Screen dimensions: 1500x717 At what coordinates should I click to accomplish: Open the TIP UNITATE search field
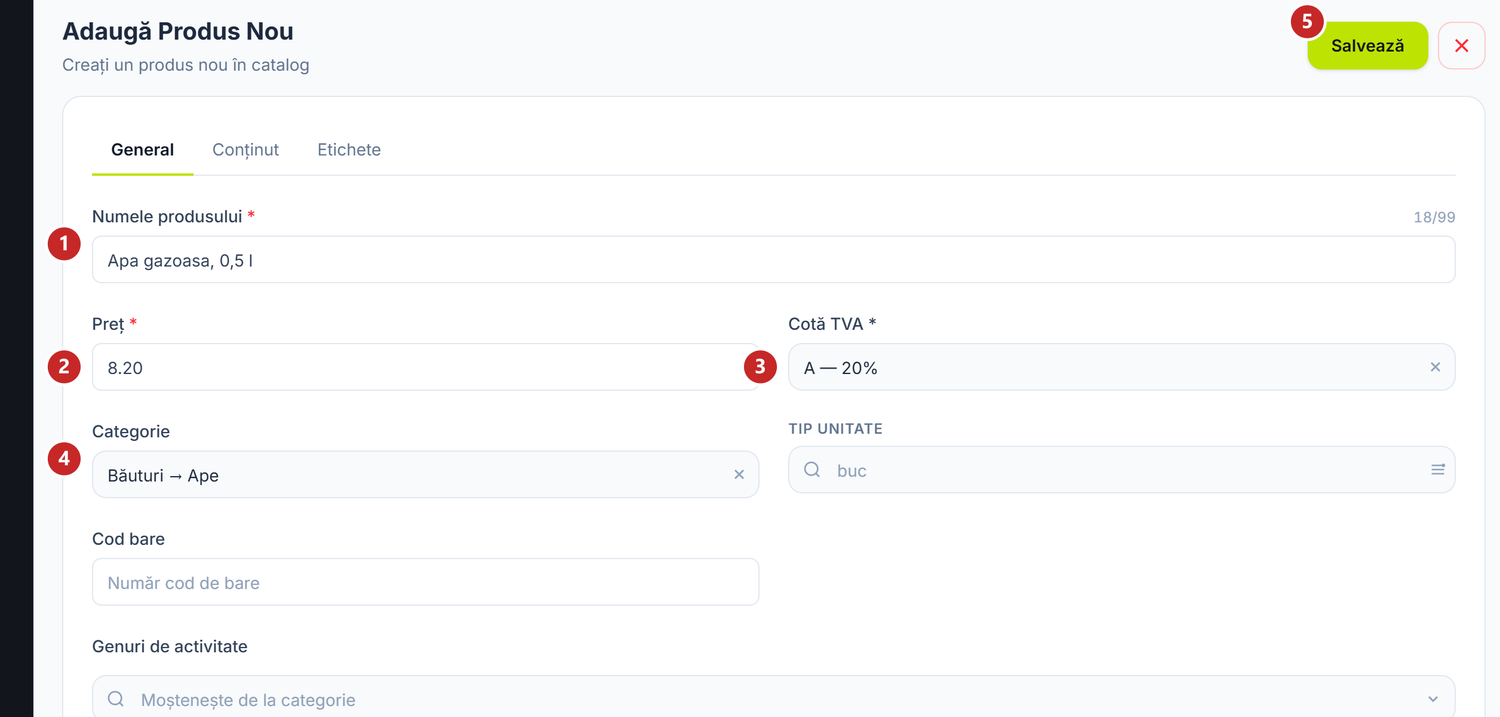click(x=1121, y=470)
